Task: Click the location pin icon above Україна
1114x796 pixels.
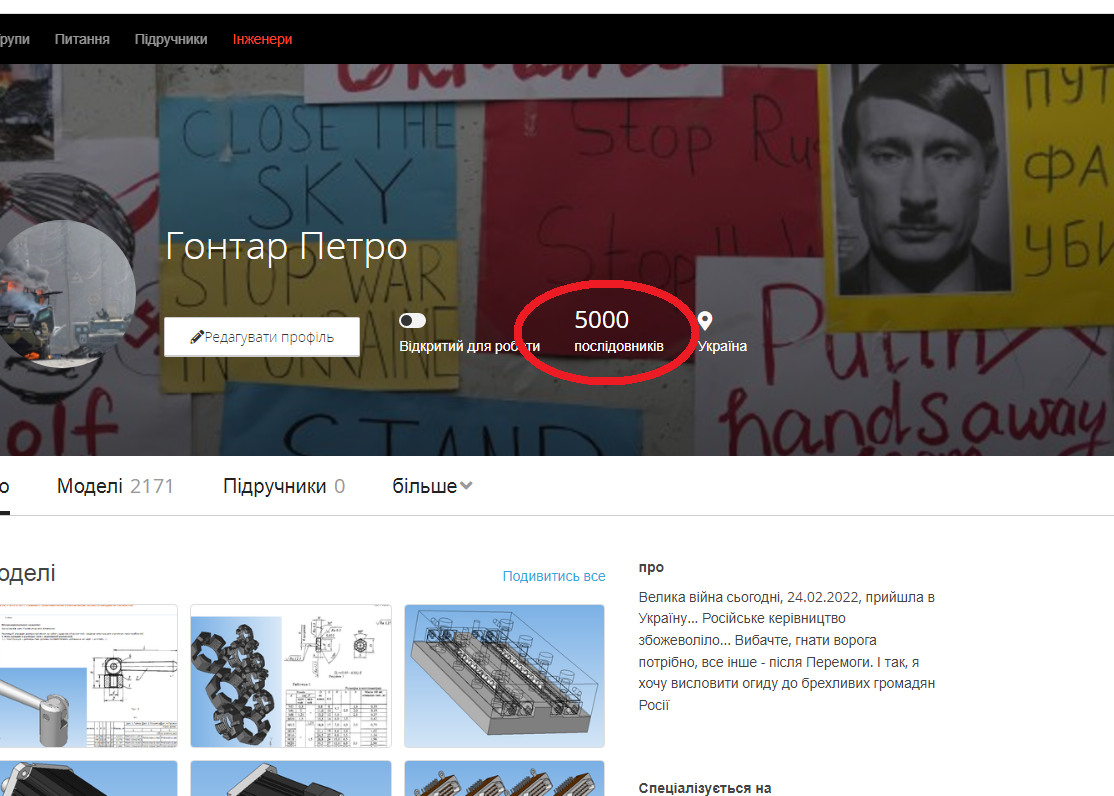Action: pos(705,321)
